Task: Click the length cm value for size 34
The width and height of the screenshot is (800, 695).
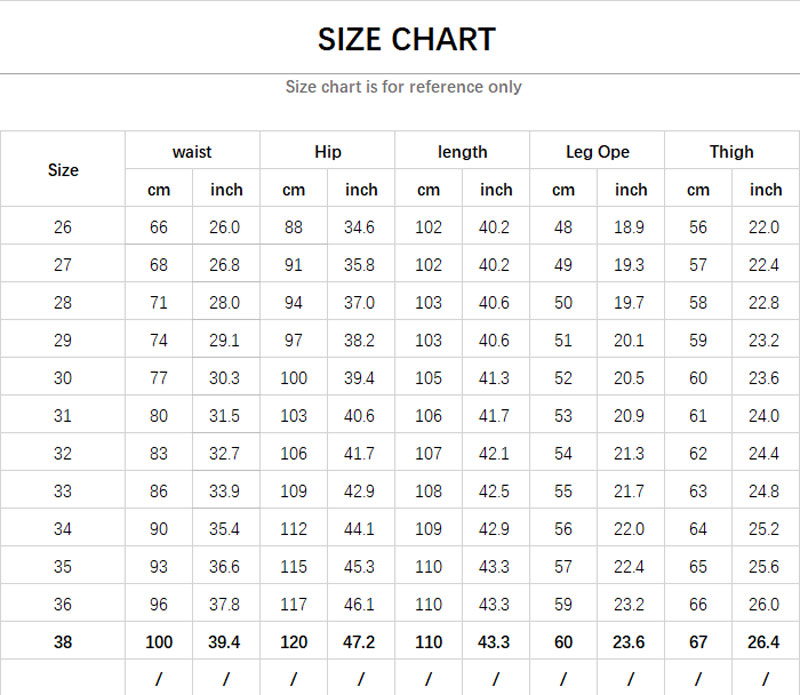Action: point(428,529)
